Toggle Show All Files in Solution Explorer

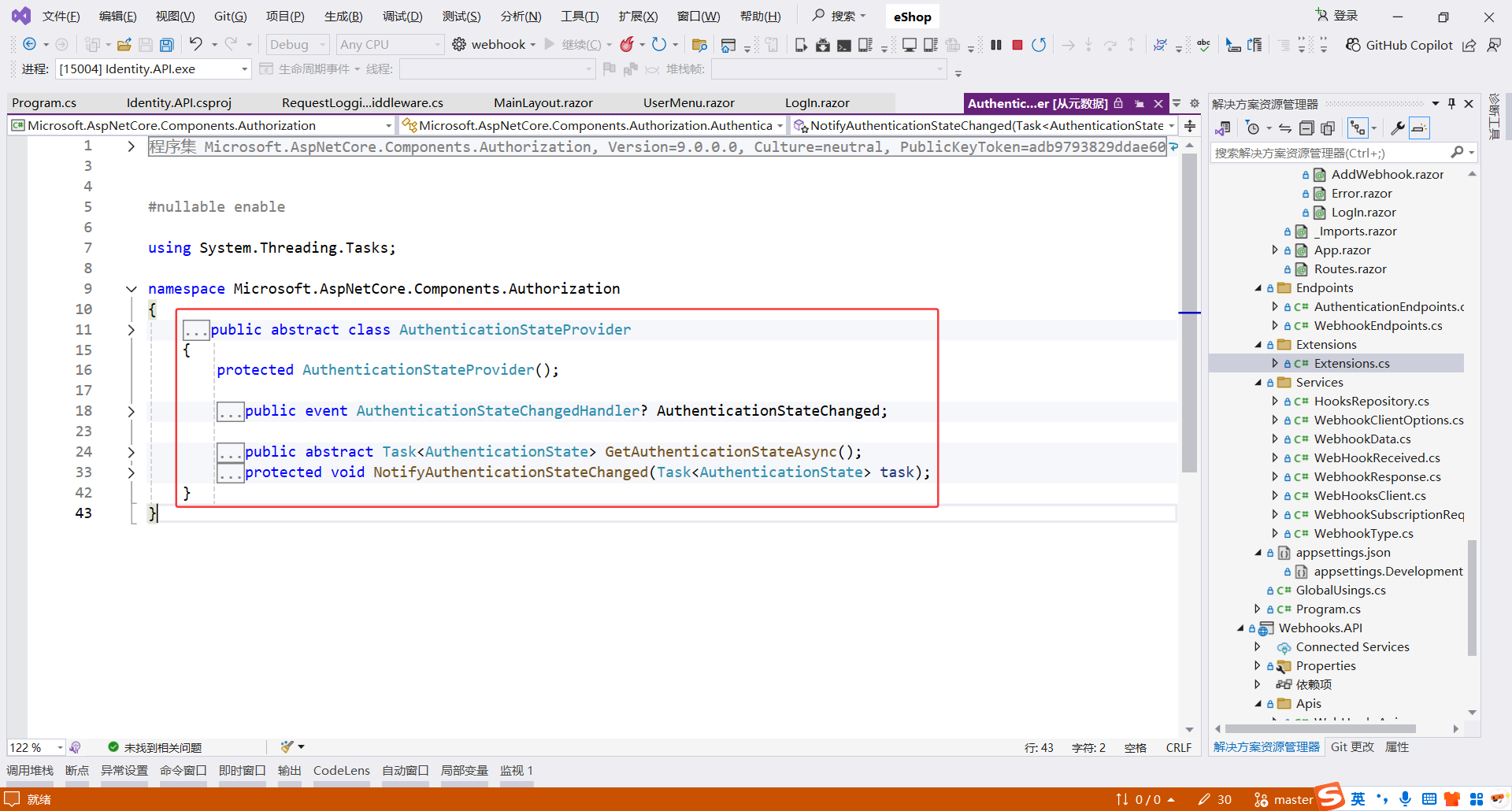(x=1328, y=128)
